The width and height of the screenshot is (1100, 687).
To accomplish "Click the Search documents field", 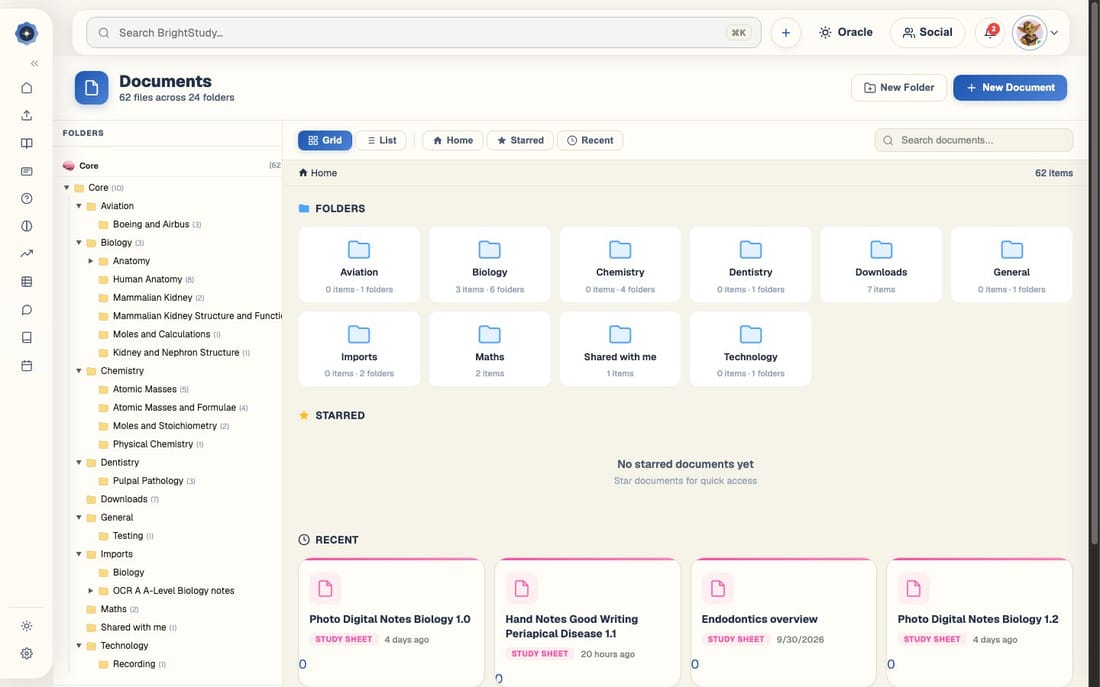I will [x=973, y=140].
